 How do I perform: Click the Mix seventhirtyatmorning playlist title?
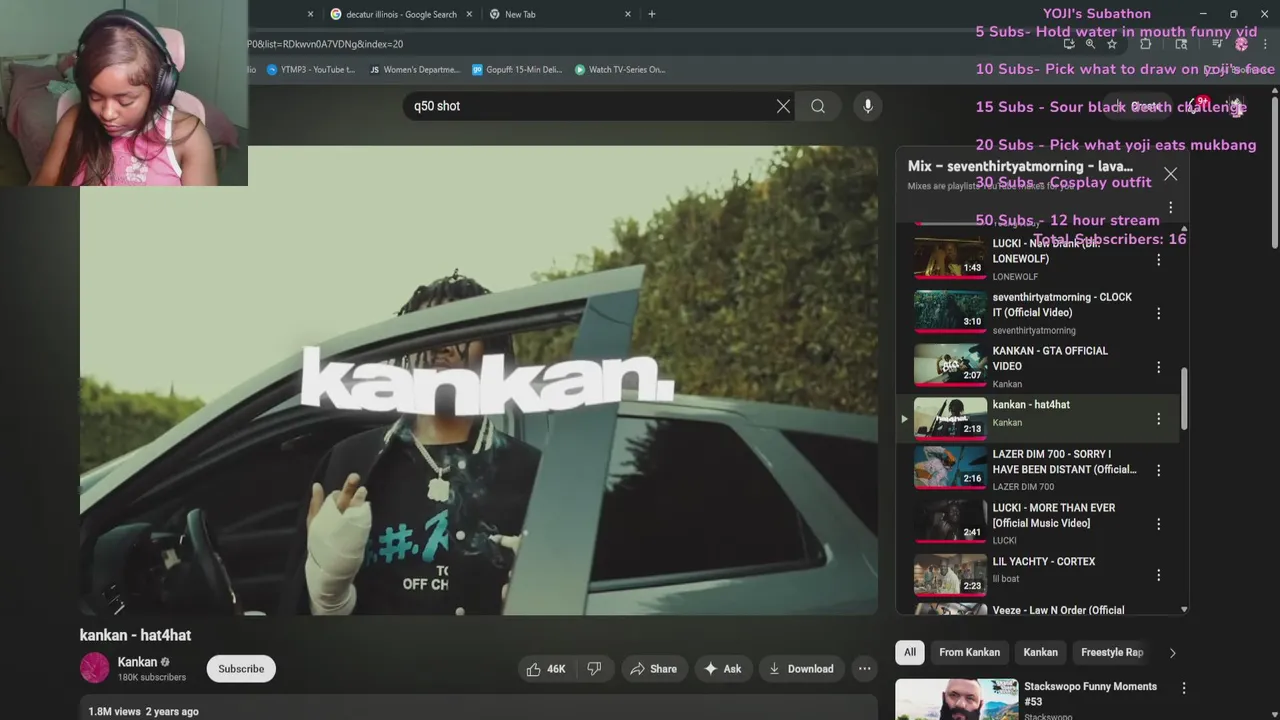[x=1020, y=166]
